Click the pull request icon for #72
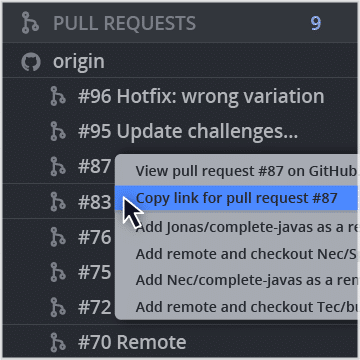This screenshot has height=360, width=360. pyautogui.click(x=58, y=307)
